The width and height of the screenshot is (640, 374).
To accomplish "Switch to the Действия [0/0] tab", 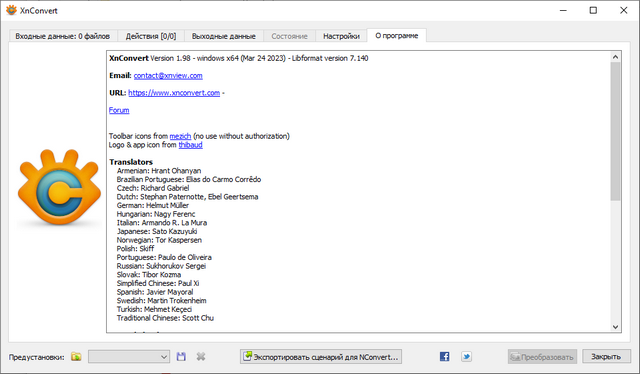I will (151, 36).
